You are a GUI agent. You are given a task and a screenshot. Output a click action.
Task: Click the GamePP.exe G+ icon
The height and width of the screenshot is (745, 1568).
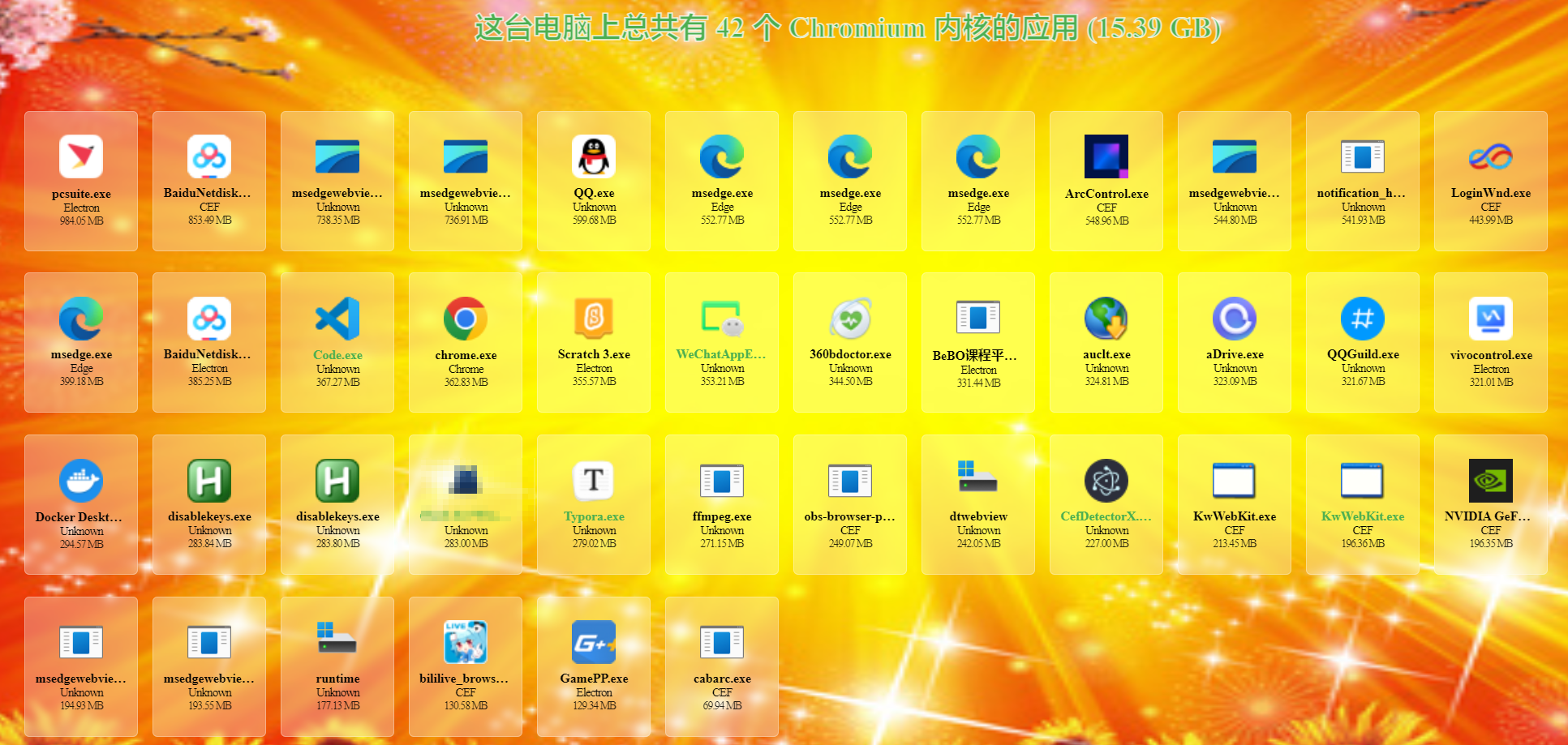pos(594,643)
